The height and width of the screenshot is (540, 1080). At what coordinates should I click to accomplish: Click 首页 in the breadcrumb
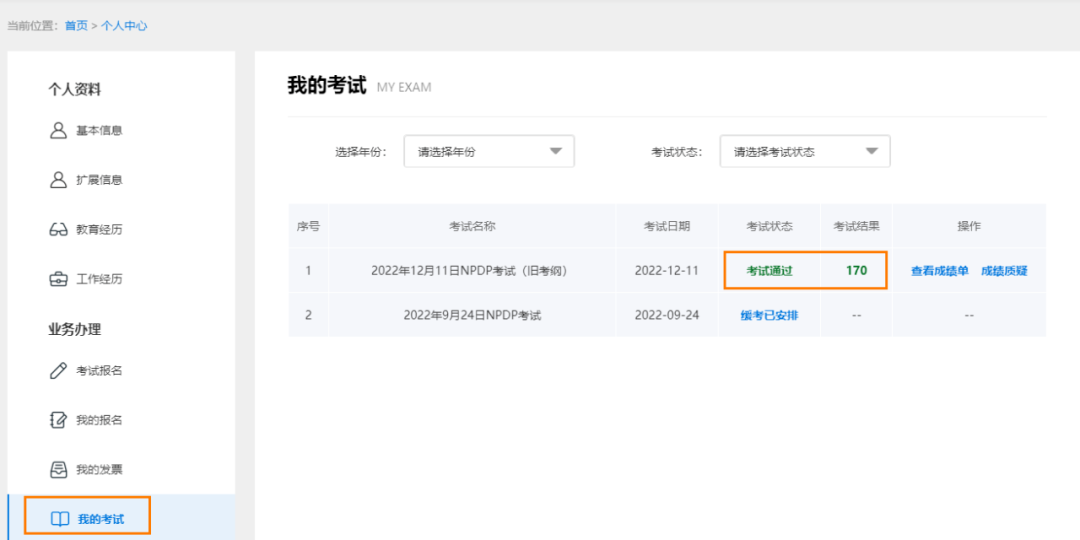coord(76,26)
